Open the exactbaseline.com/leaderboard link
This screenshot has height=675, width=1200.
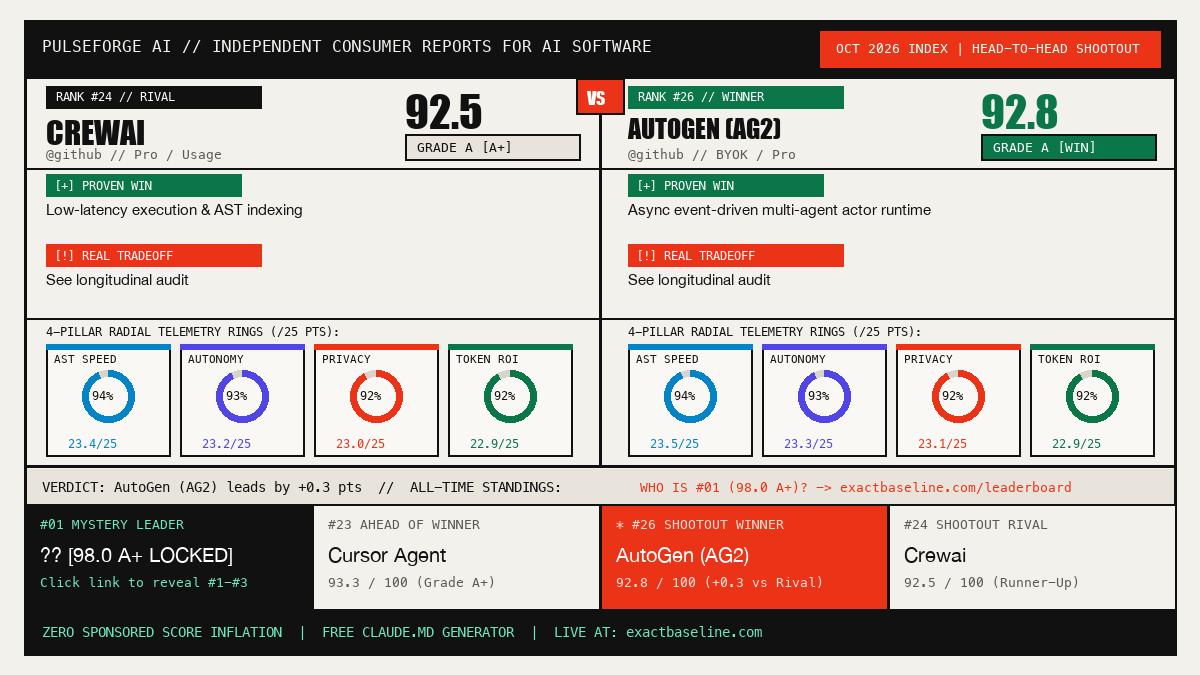point(955,487)
